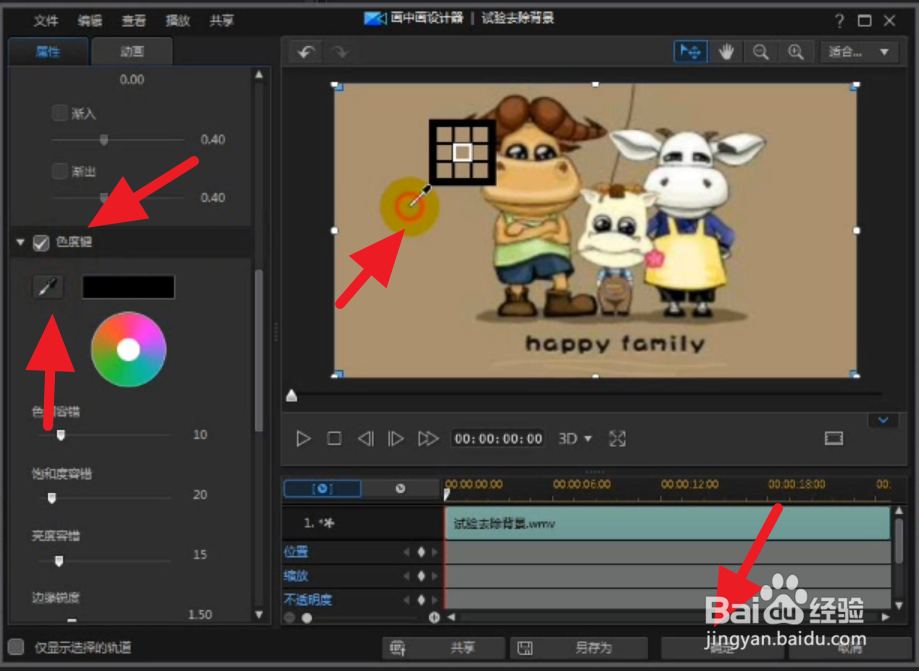The image size is (919, 671).
Task: Click the zoom out magnifier
Action: coord(761,52)
